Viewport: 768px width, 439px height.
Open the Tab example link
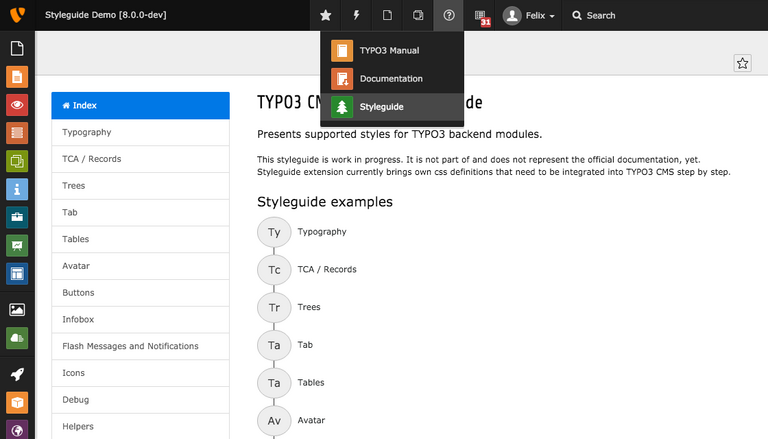pyautogui.click(x=305, y=345)
